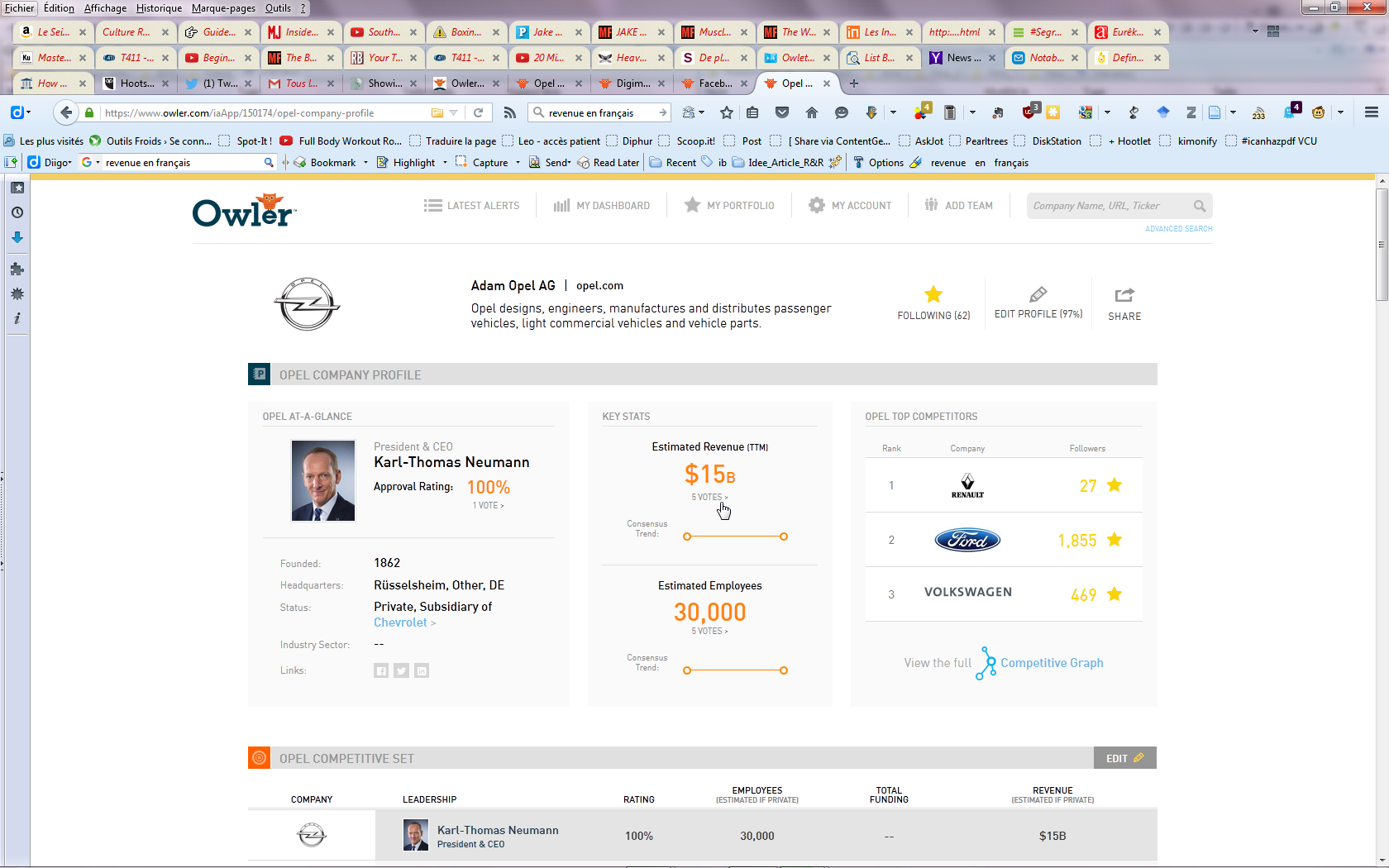Click employees consensus trend start point

pyautogui.click(x=687, y=670)
